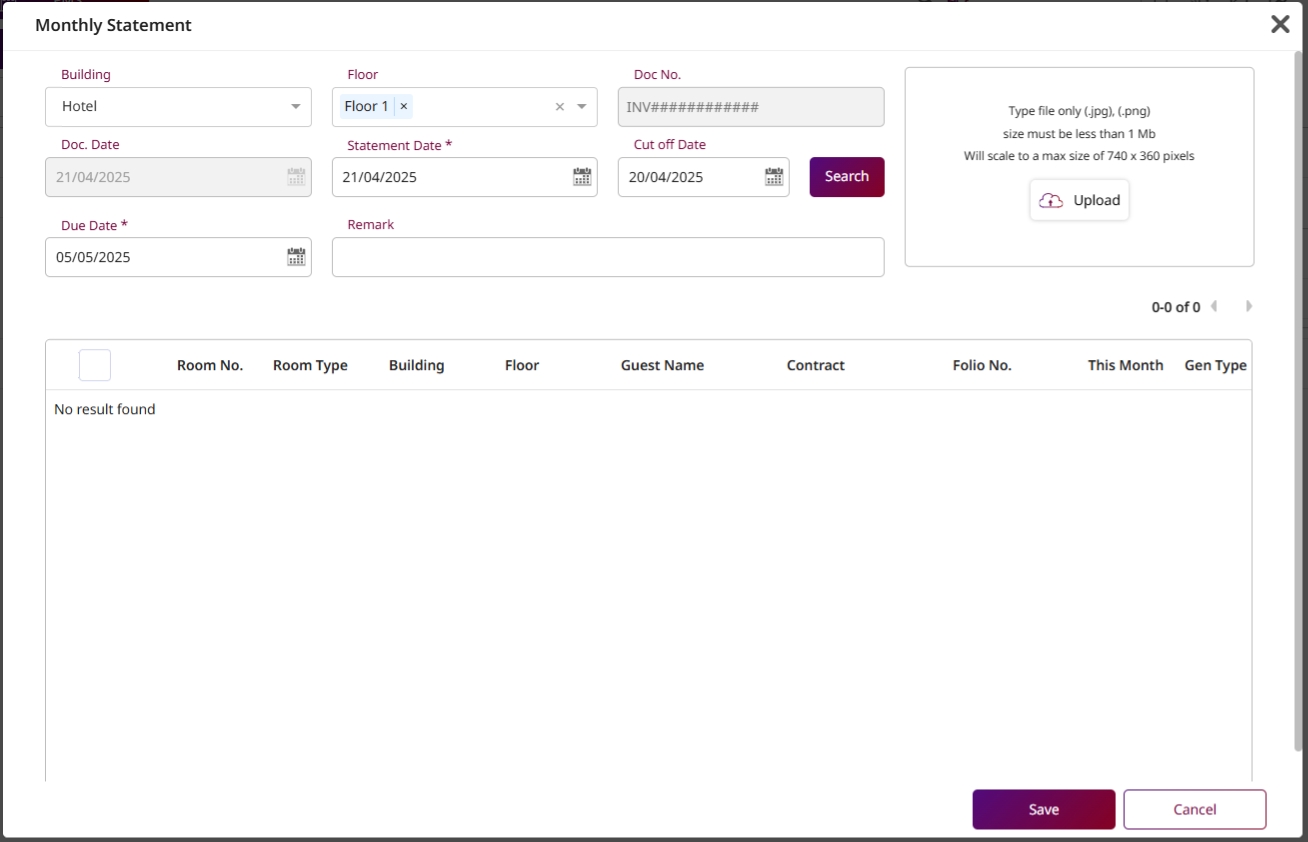Clear all selected floors
This screenshot has width=1308, height=842.
[x=560, y=107]
